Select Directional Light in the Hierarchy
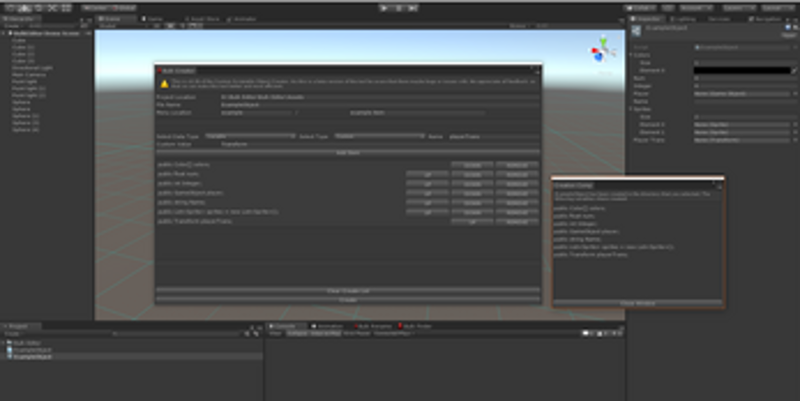This screenshot has height=401, width=800. [x=32, y=67]
